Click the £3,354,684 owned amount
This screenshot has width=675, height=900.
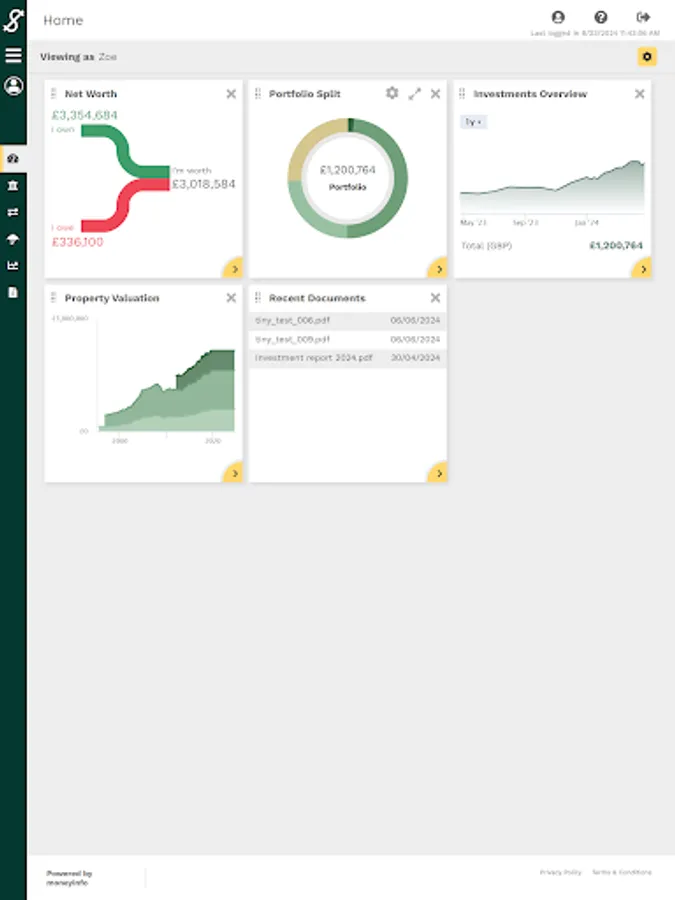(x=84, y=115)
